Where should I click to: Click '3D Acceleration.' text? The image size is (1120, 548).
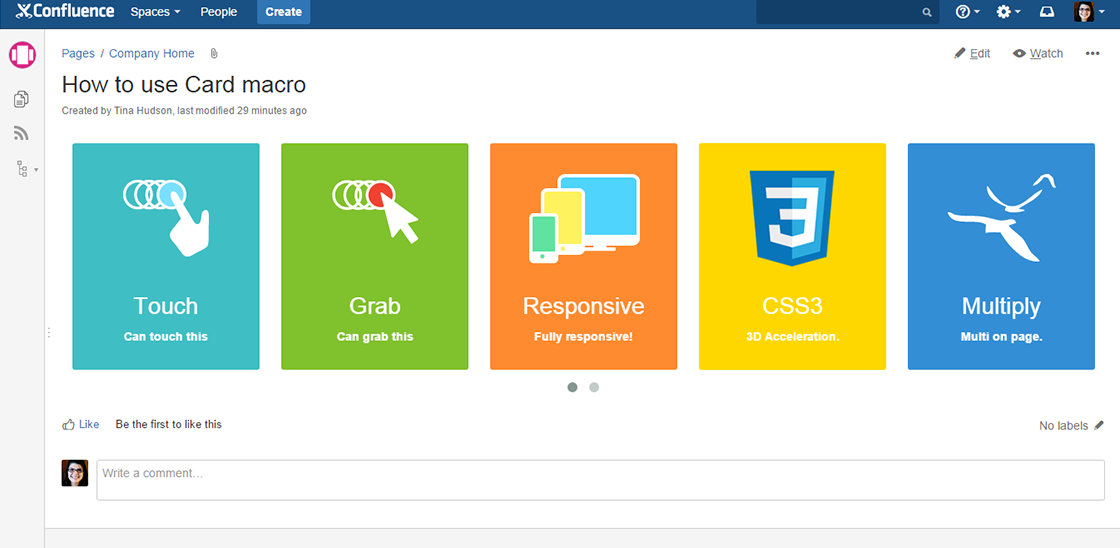click(792, 337)
